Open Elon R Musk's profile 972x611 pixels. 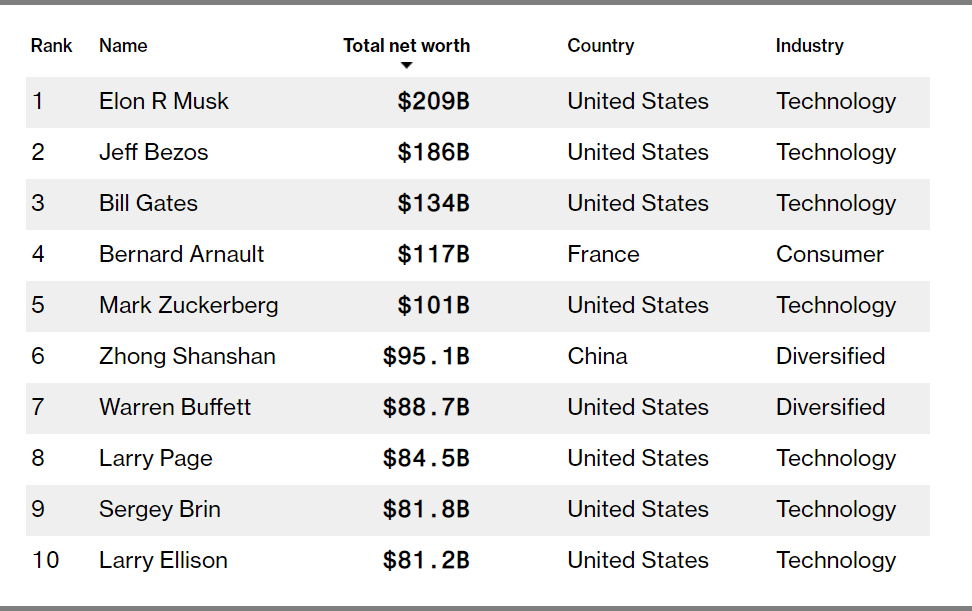tap(164, 102)
